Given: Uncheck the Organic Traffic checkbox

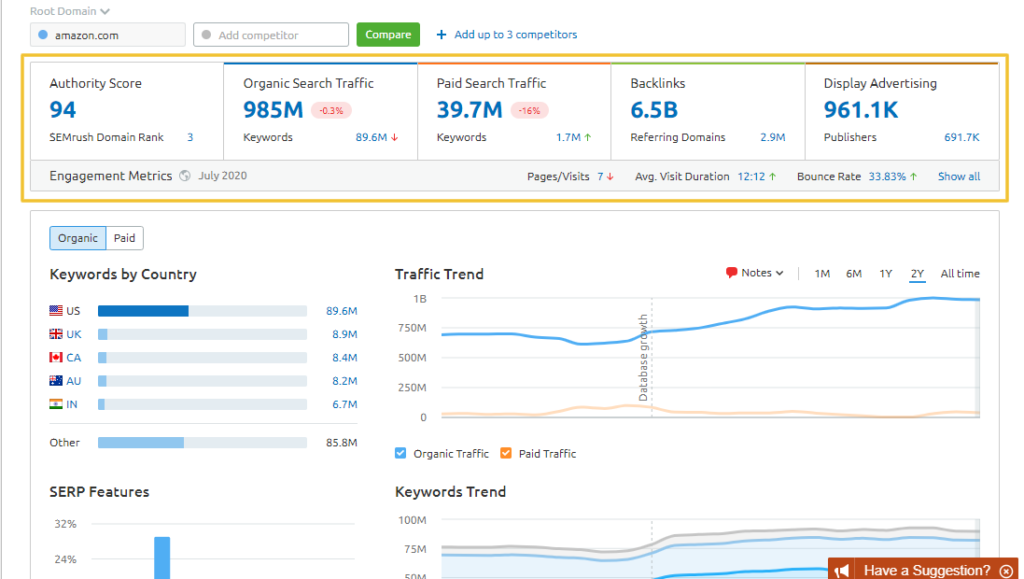Looking at the screenshot, I should click(x=400, y=453).
